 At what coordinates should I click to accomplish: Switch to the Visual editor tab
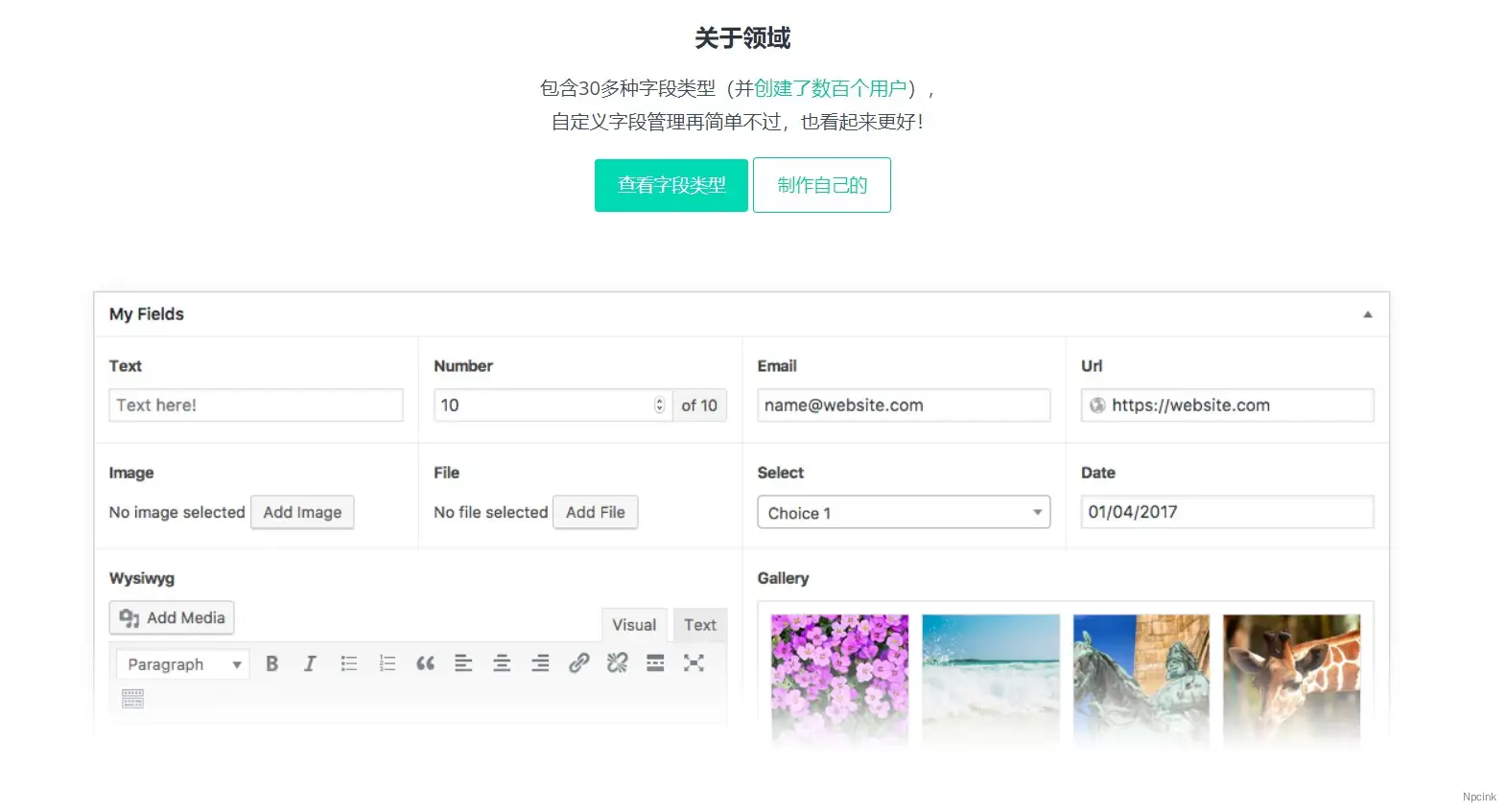point(634,625)
